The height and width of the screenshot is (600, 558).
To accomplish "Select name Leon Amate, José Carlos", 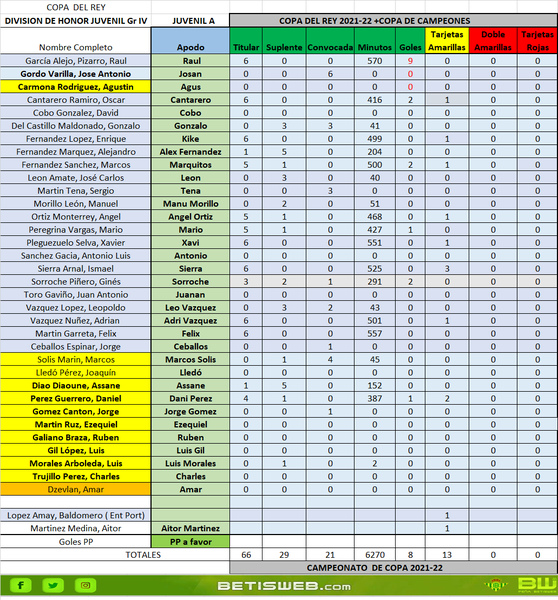I will [x=76, y=178].
